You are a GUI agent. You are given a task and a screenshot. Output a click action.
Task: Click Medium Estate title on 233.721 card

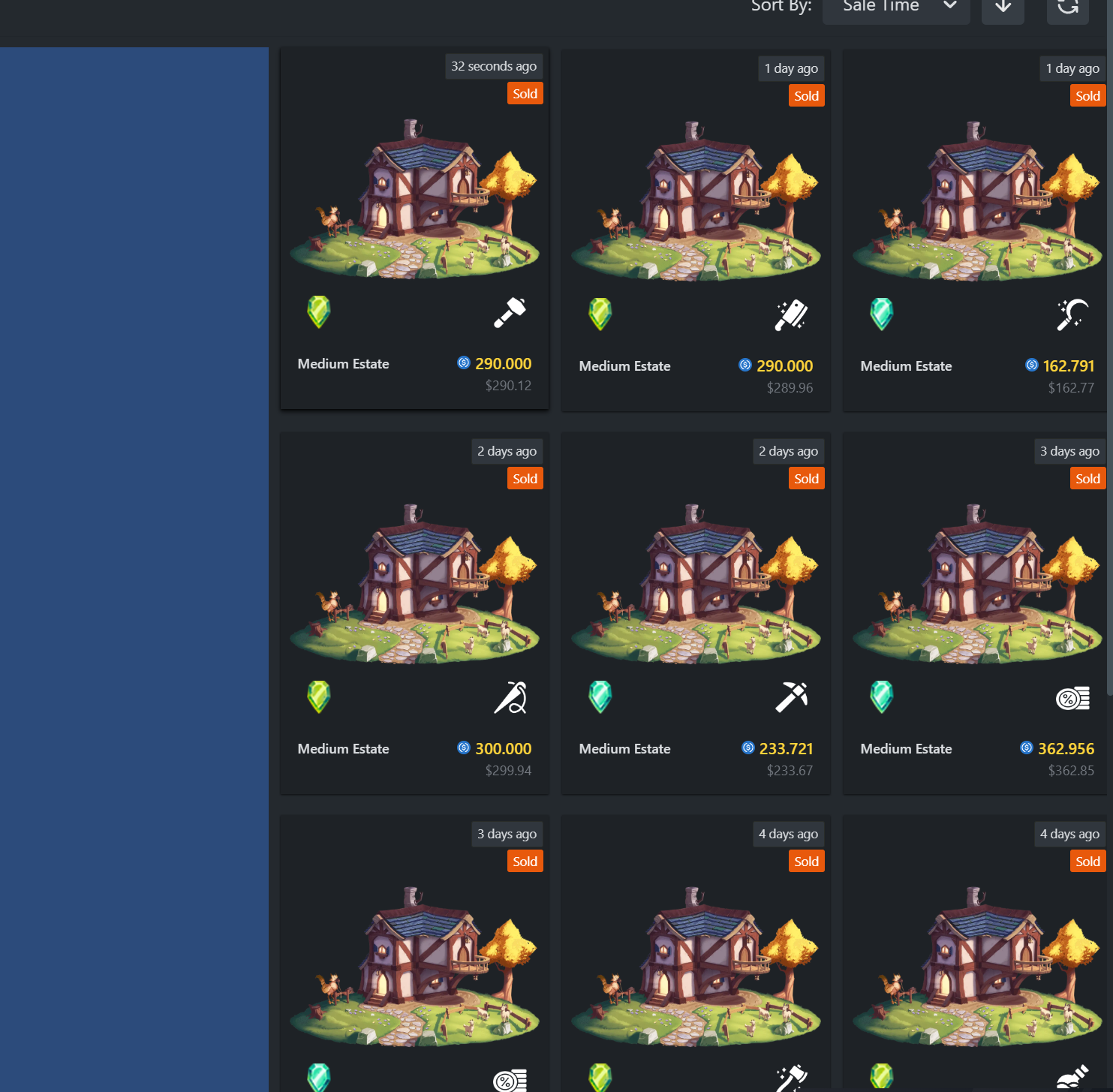click(625, 749)
